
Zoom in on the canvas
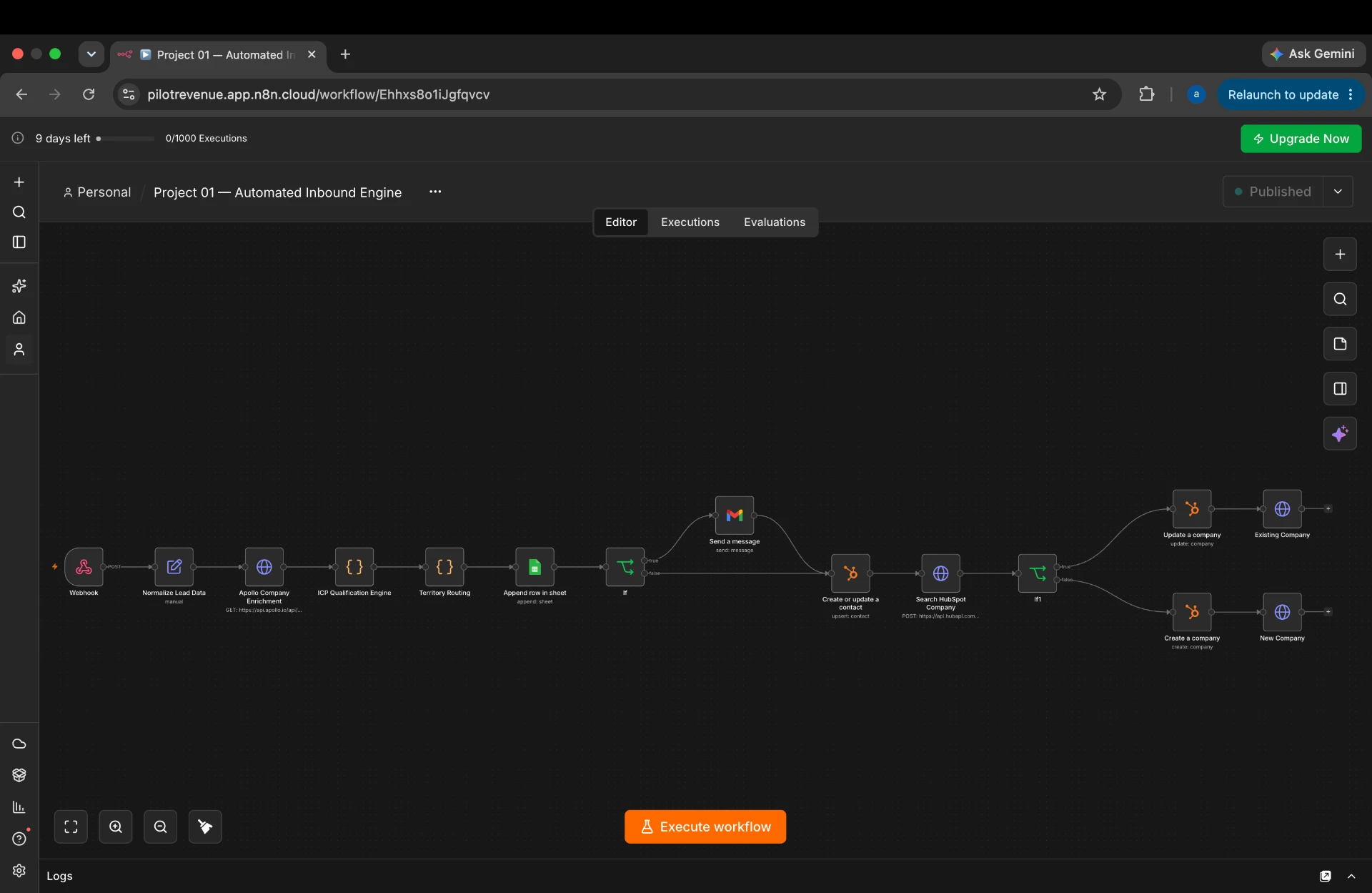coord(116,827)
